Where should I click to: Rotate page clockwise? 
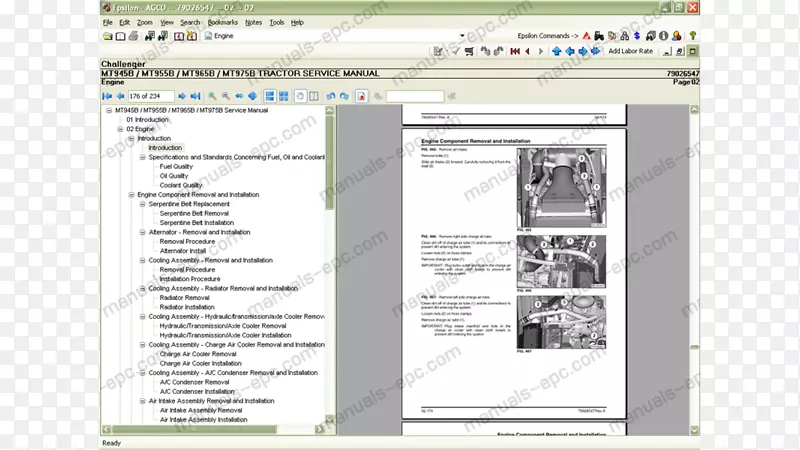coord(344,96)
